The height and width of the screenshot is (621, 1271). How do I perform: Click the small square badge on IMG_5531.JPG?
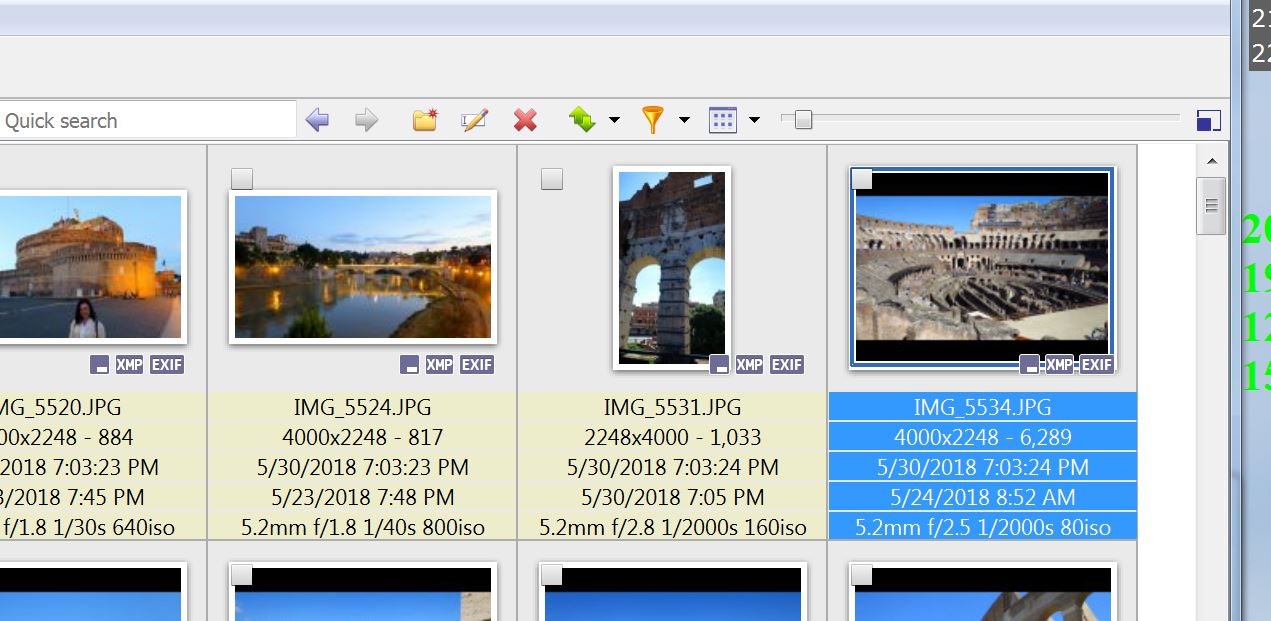coord(719,364)
